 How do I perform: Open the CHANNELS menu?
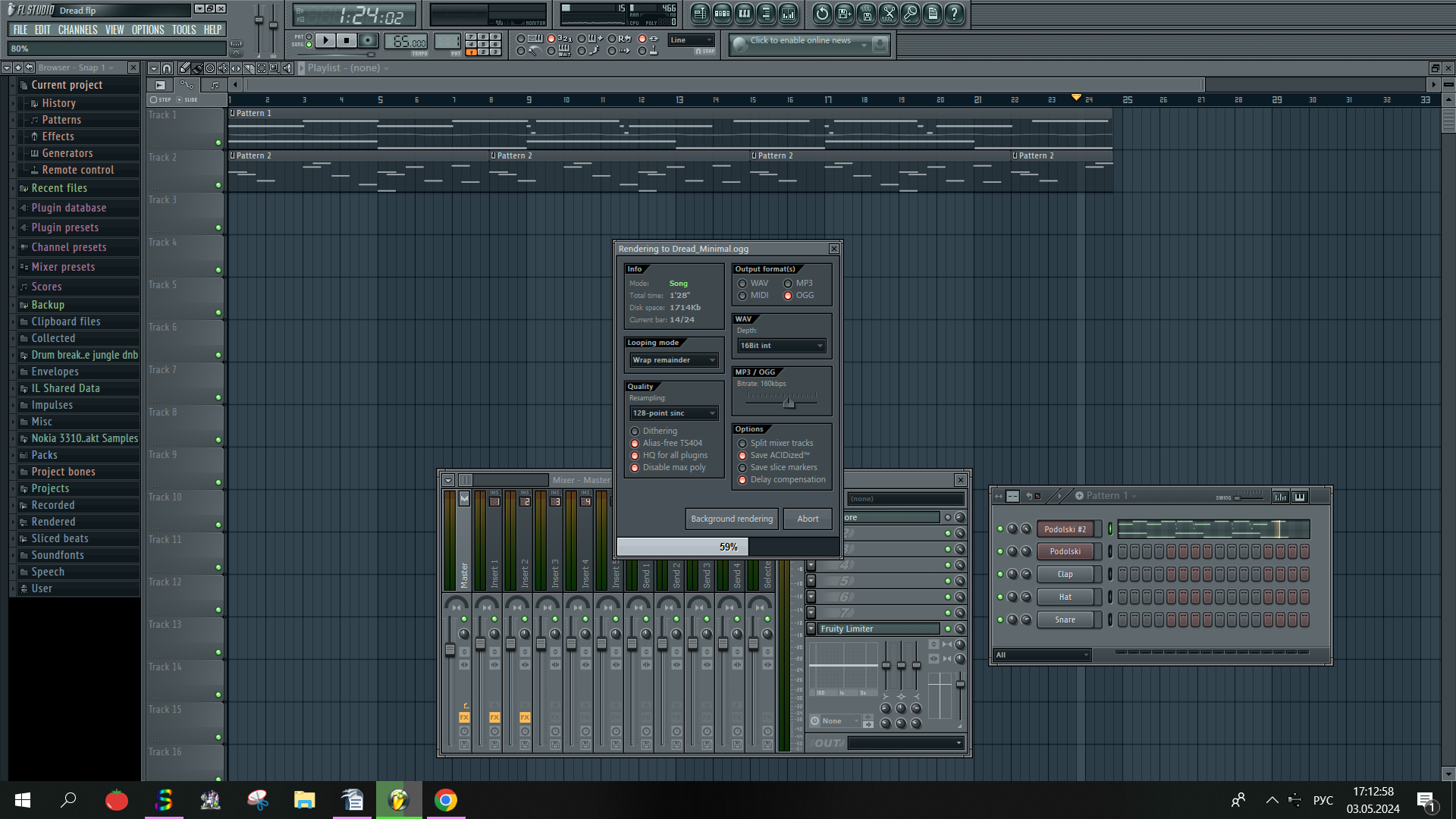click(x=77, y=30)
